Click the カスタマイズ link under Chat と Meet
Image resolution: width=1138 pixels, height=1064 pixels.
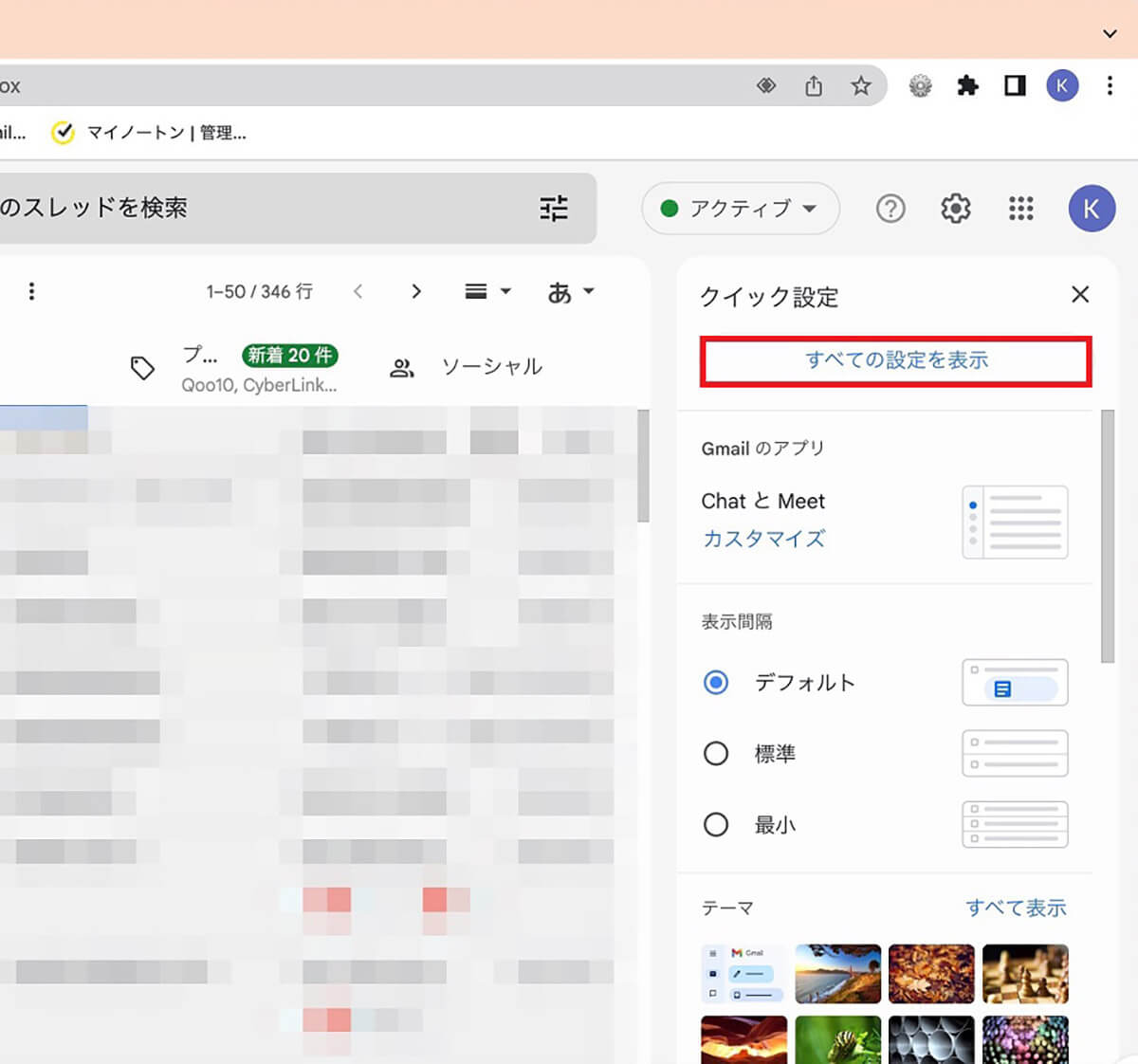tap(763, 539)
